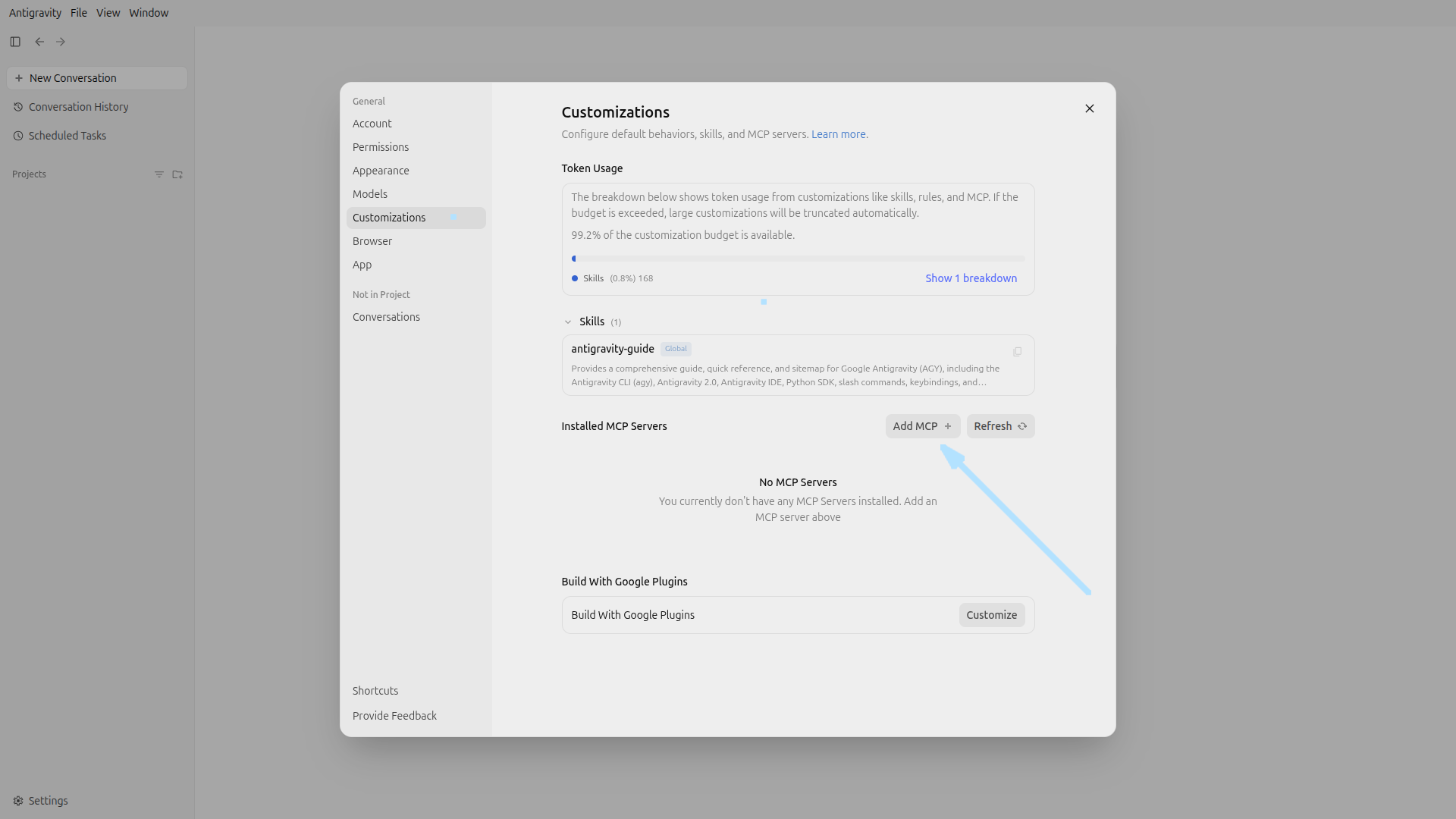Click the 99.2% budget available text

pyautogui.click(x=683, y=235)
